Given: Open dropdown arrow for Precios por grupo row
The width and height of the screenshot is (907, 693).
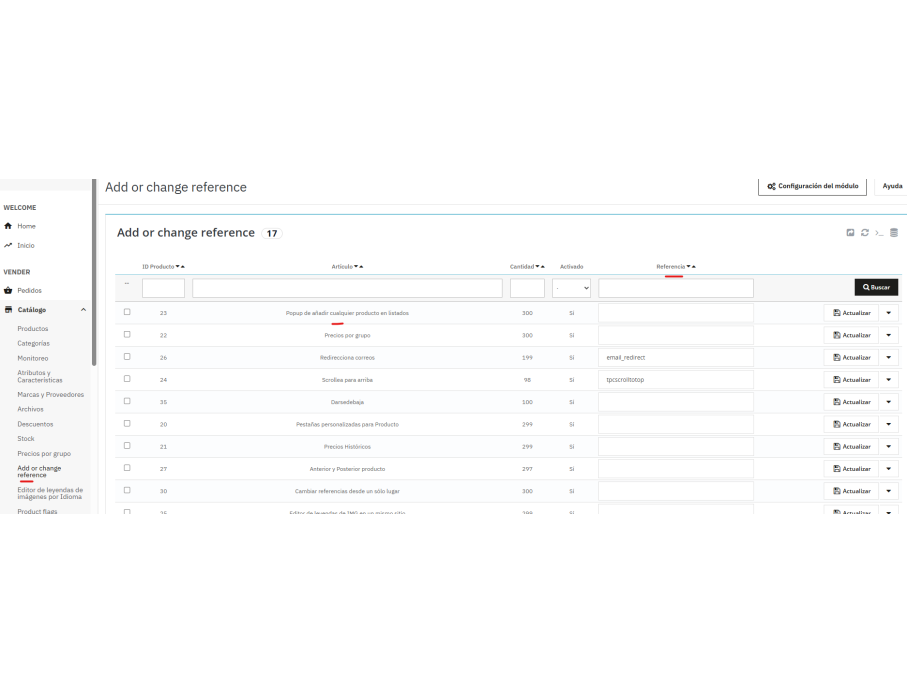Looking at the screenshot, I should tap(888, 335).
